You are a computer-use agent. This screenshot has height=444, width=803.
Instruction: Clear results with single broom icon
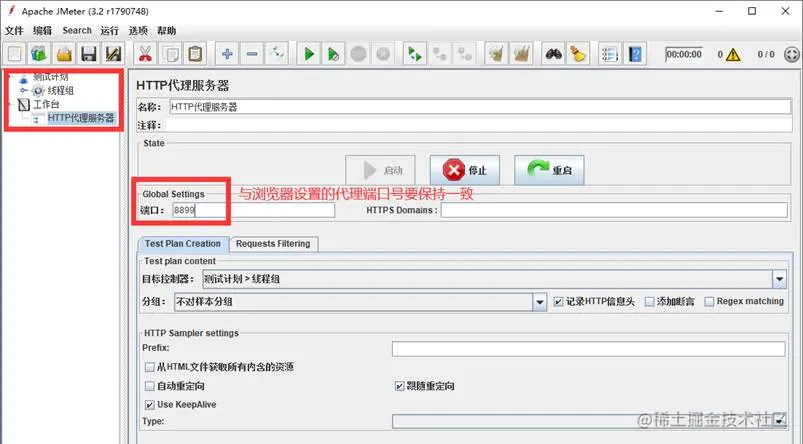click(496, 54)
